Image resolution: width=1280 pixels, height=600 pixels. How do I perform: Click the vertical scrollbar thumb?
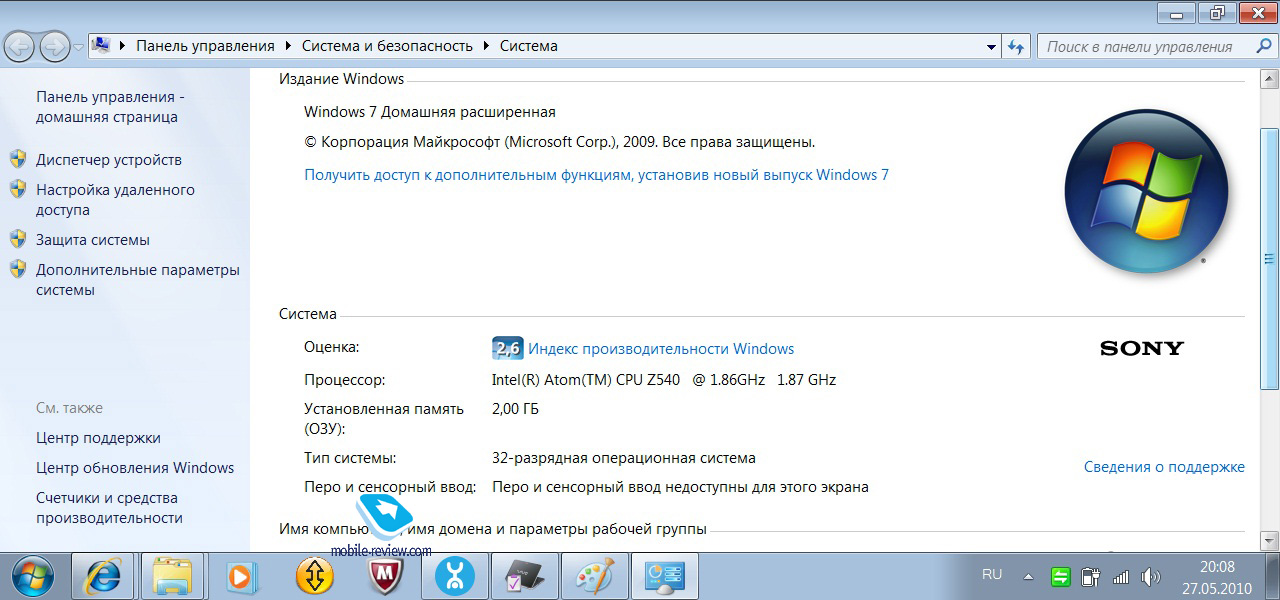[x=1269, y=258]
